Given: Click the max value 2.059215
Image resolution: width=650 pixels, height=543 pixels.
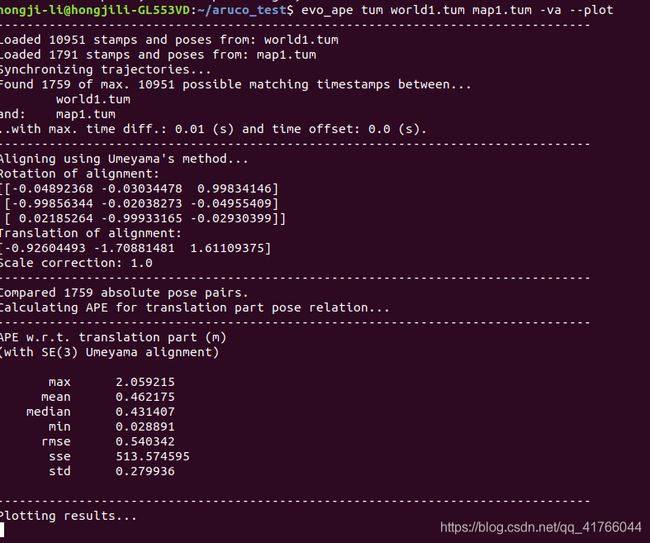Looking at the screenshot, I should coord(145,382).
